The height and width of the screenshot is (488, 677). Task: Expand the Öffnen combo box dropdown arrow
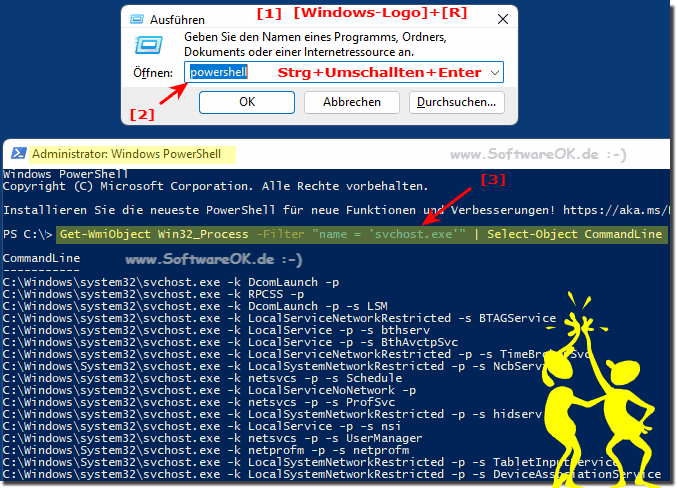[x=495, y=73]
